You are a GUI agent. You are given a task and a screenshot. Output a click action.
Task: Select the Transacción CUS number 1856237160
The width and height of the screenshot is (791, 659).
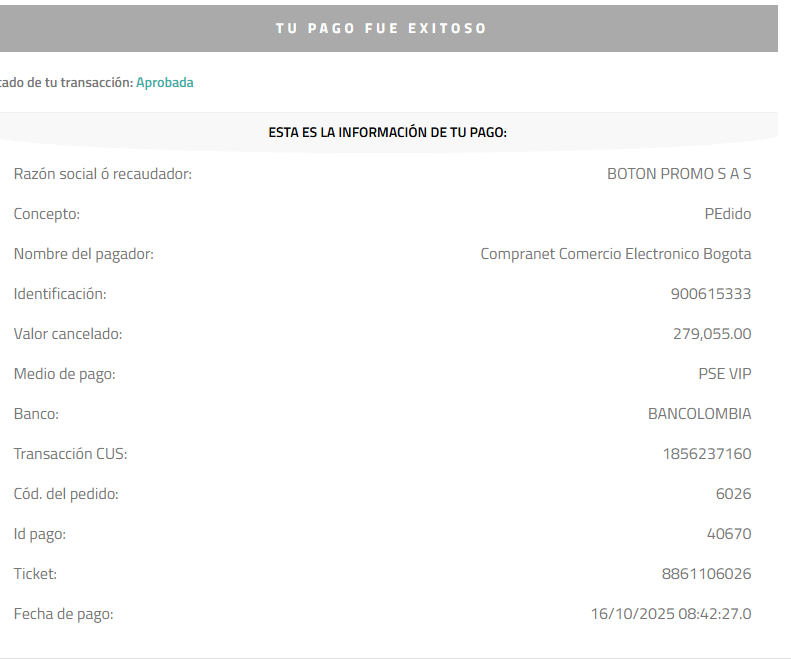click(x=707, y=454)
